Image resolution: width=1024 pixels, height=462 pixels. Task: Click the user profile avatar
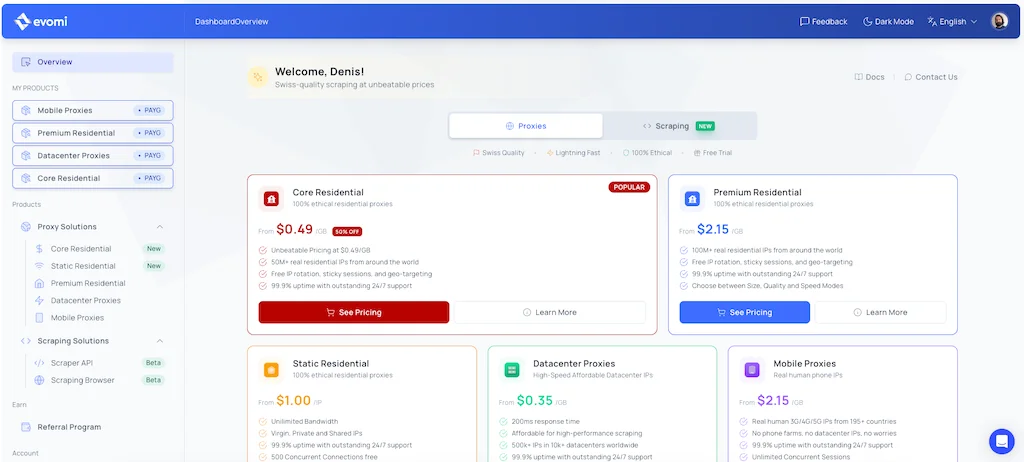coord(999,21)
